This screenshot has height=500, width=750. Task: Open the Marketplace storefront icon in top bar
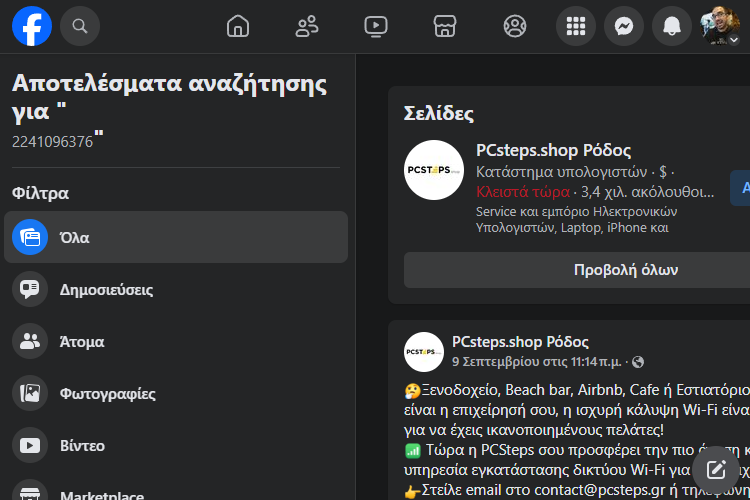click(445, 26)
